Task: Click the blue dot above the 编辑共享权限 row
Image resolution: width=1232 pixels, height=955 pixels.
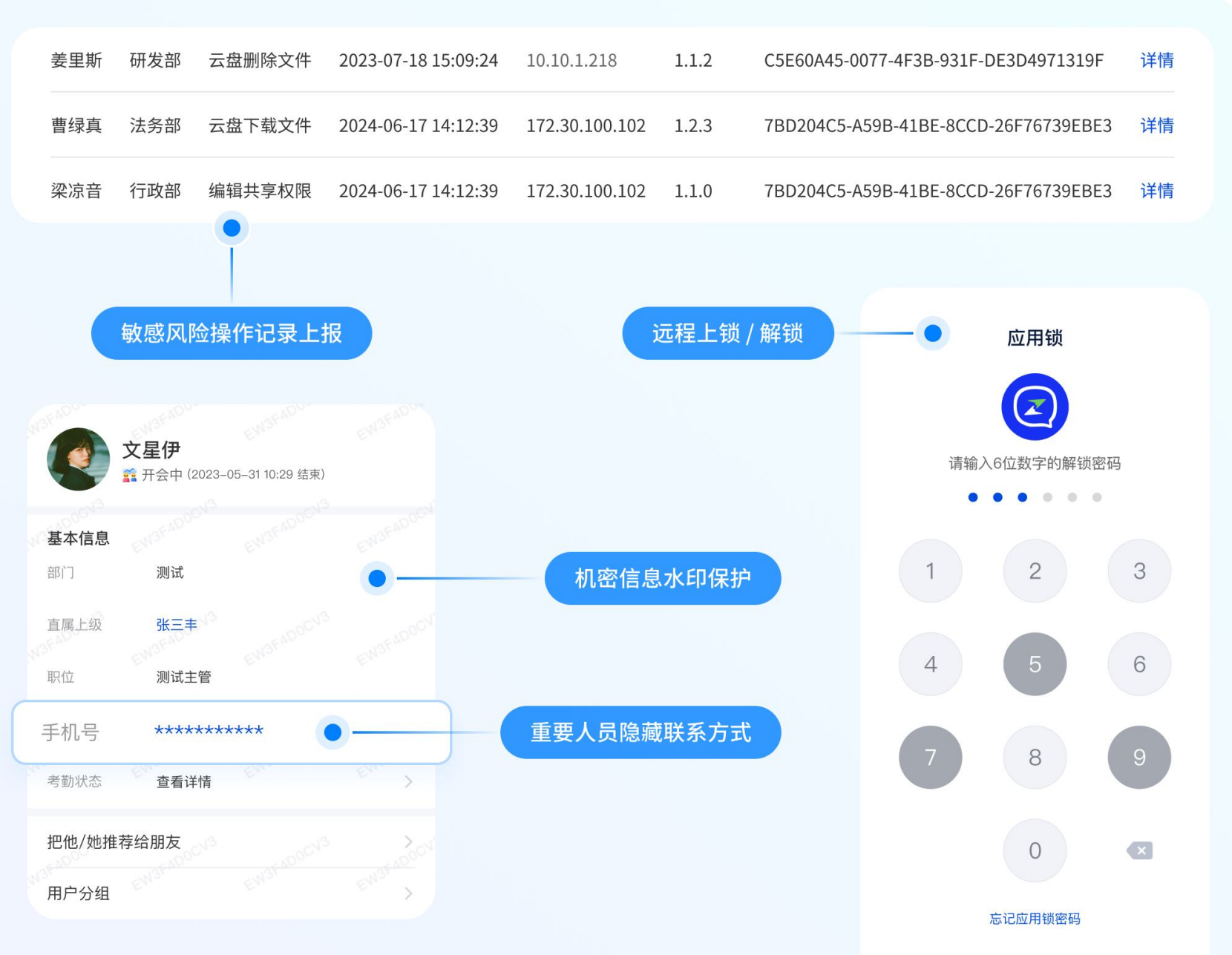Action: 232,228
